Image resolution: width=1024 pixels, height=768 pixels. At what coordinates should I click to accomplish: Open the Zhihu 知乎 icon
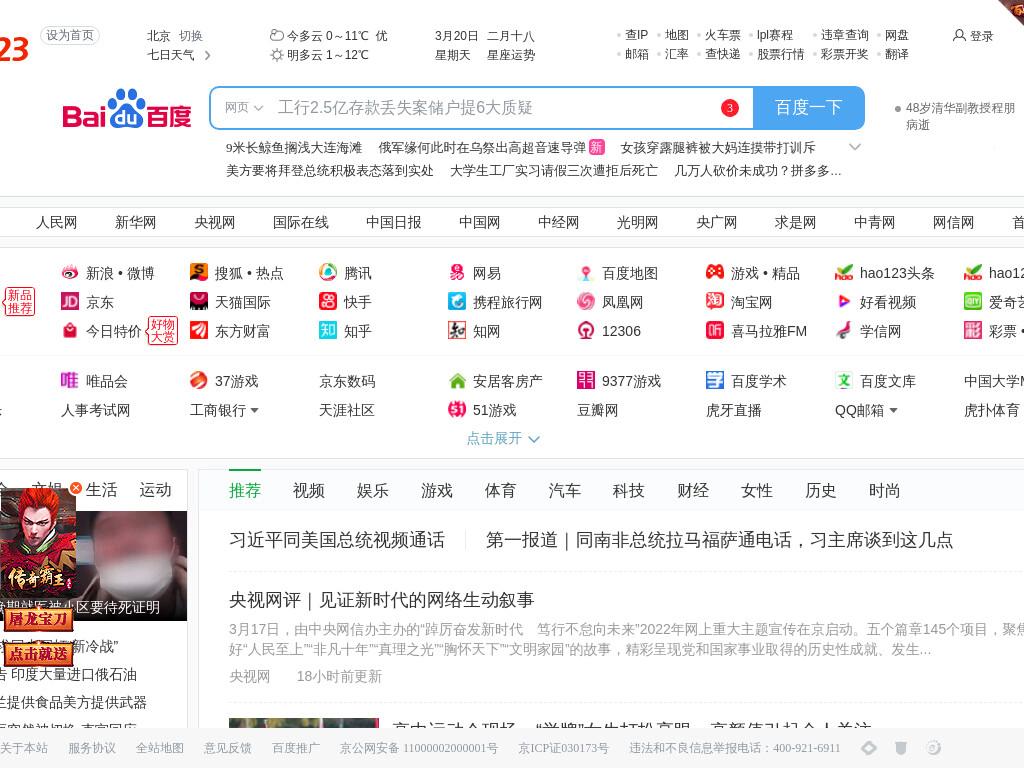tap(328, 330)
